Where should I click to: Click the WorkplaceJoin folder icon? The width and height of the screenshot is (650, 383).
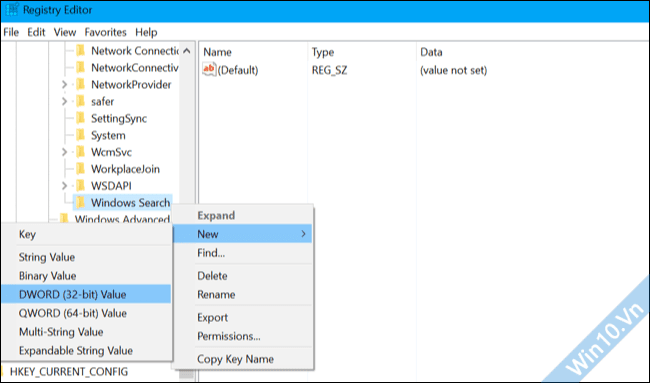(80, 169)
